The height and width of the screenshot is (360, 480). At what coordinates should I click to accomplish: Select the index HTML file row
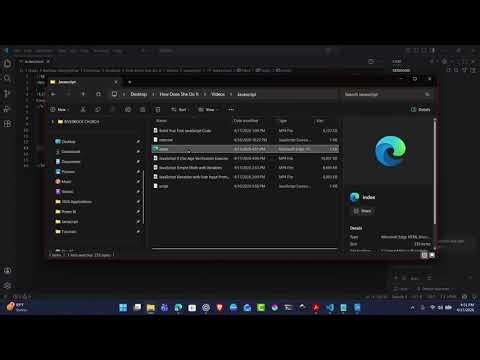pyautogui.click(x=245, y=149)
